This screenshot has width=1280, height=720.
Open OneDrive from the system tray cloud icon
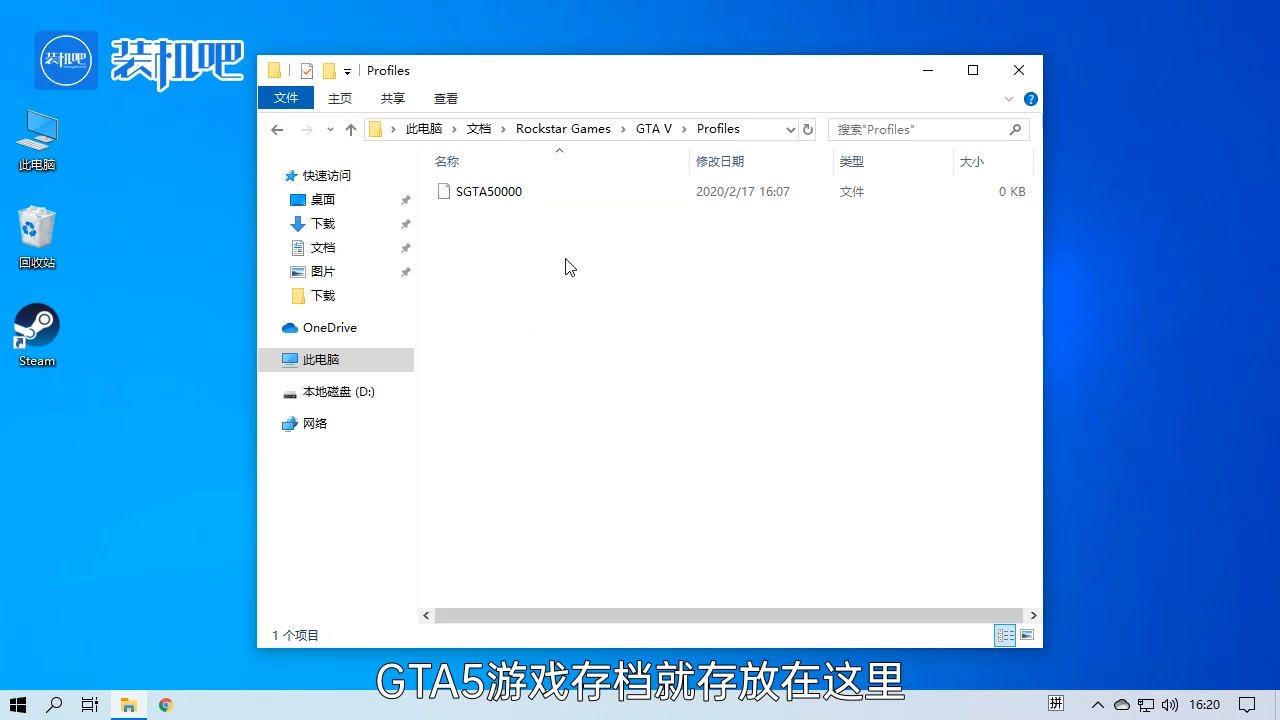[x=1122, y=704]
